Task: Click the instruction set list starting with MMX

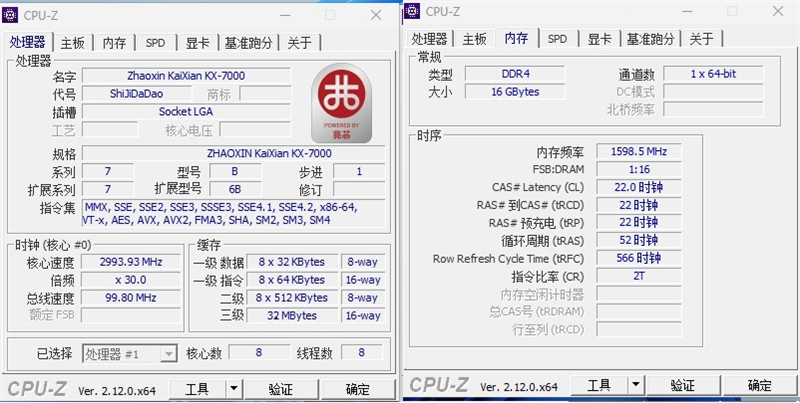Action: click(x=234, y=213)
